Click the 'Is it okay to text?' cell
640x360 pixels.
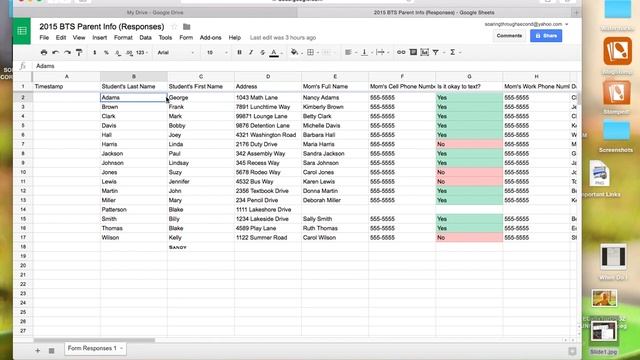(469, 87)
